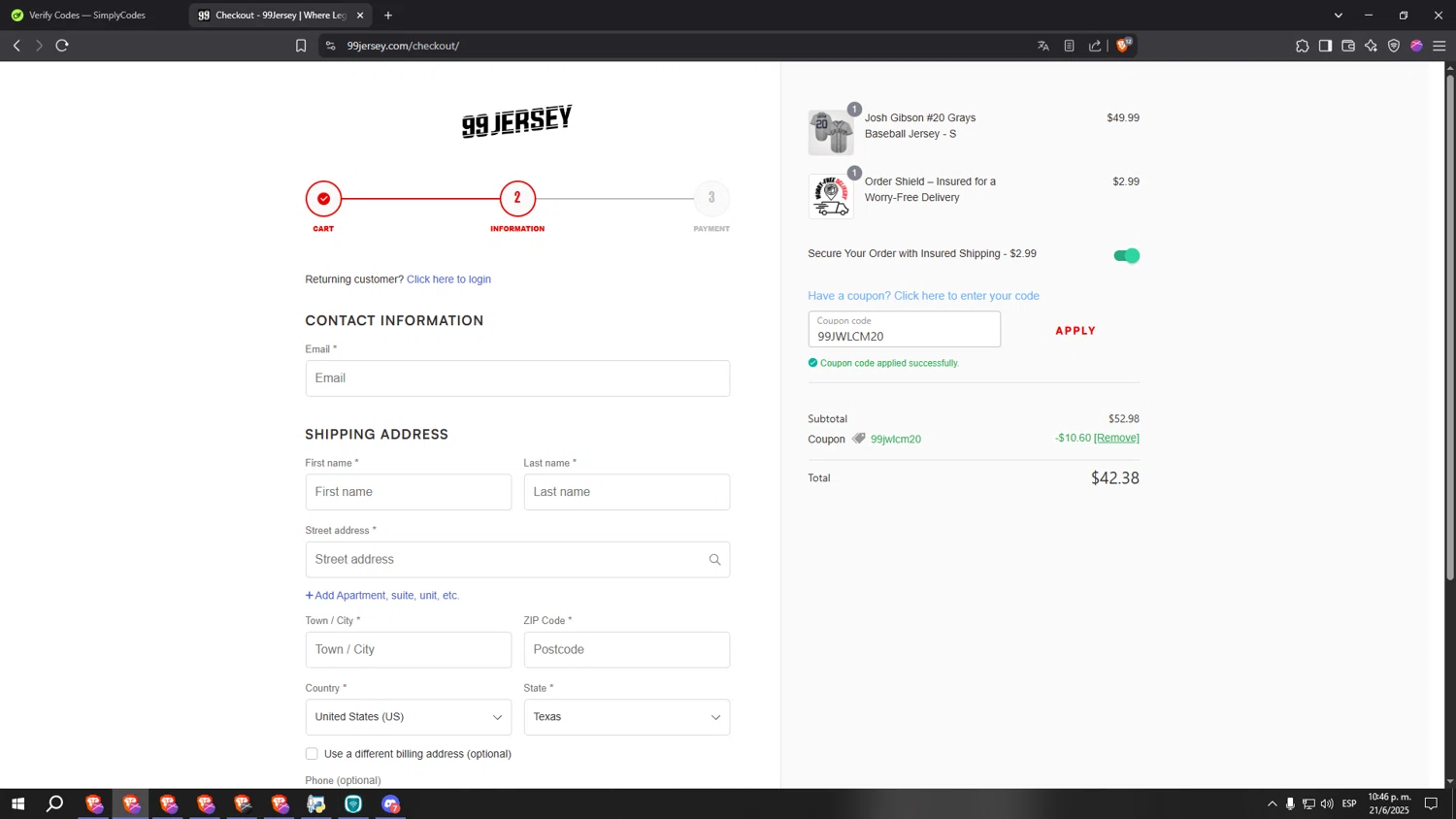Click into the Email field
Screen dimensions: 1456x819
click(x=517, y=378)
